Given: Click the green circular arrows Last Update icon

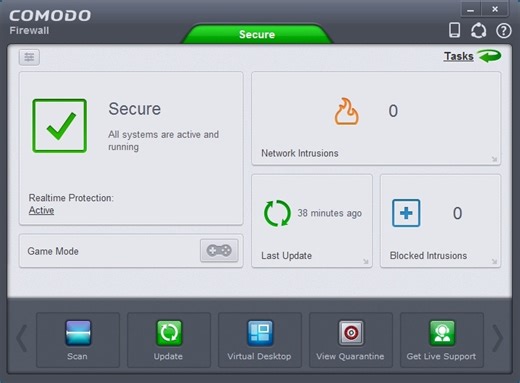Looking at the screenshot, I should coord(277,213).
